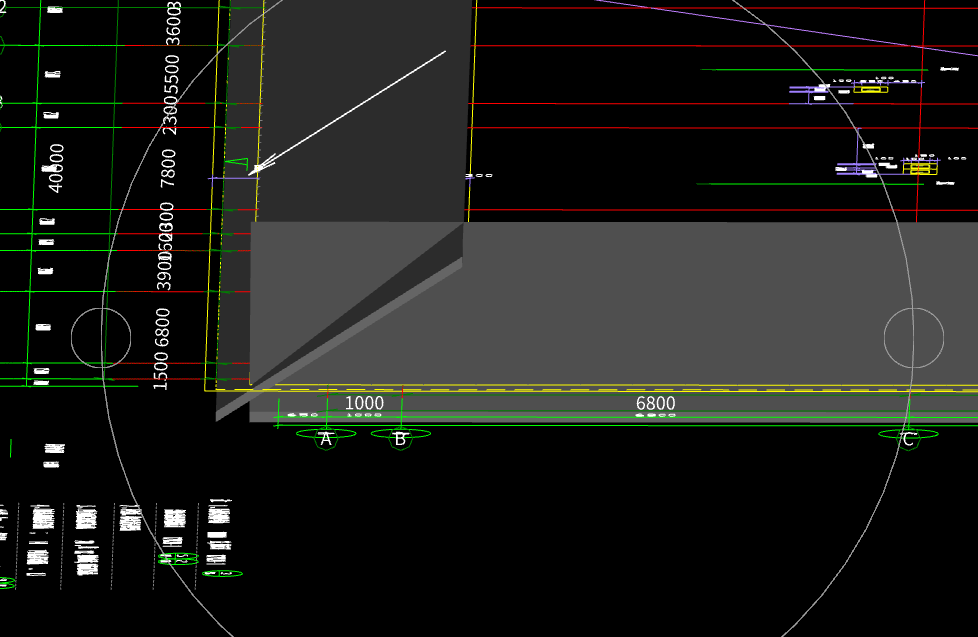
Task: Click the left orbit ring handle circle
Action: point(101,338)
